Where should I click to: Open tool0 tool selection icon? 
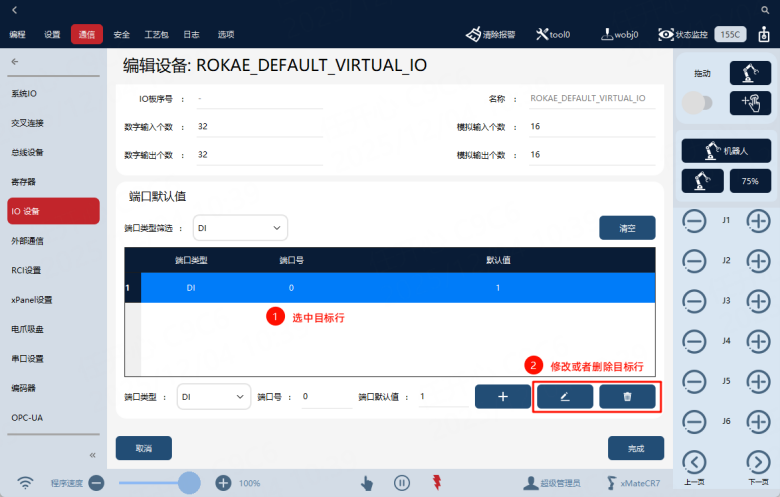coord(542,34)
